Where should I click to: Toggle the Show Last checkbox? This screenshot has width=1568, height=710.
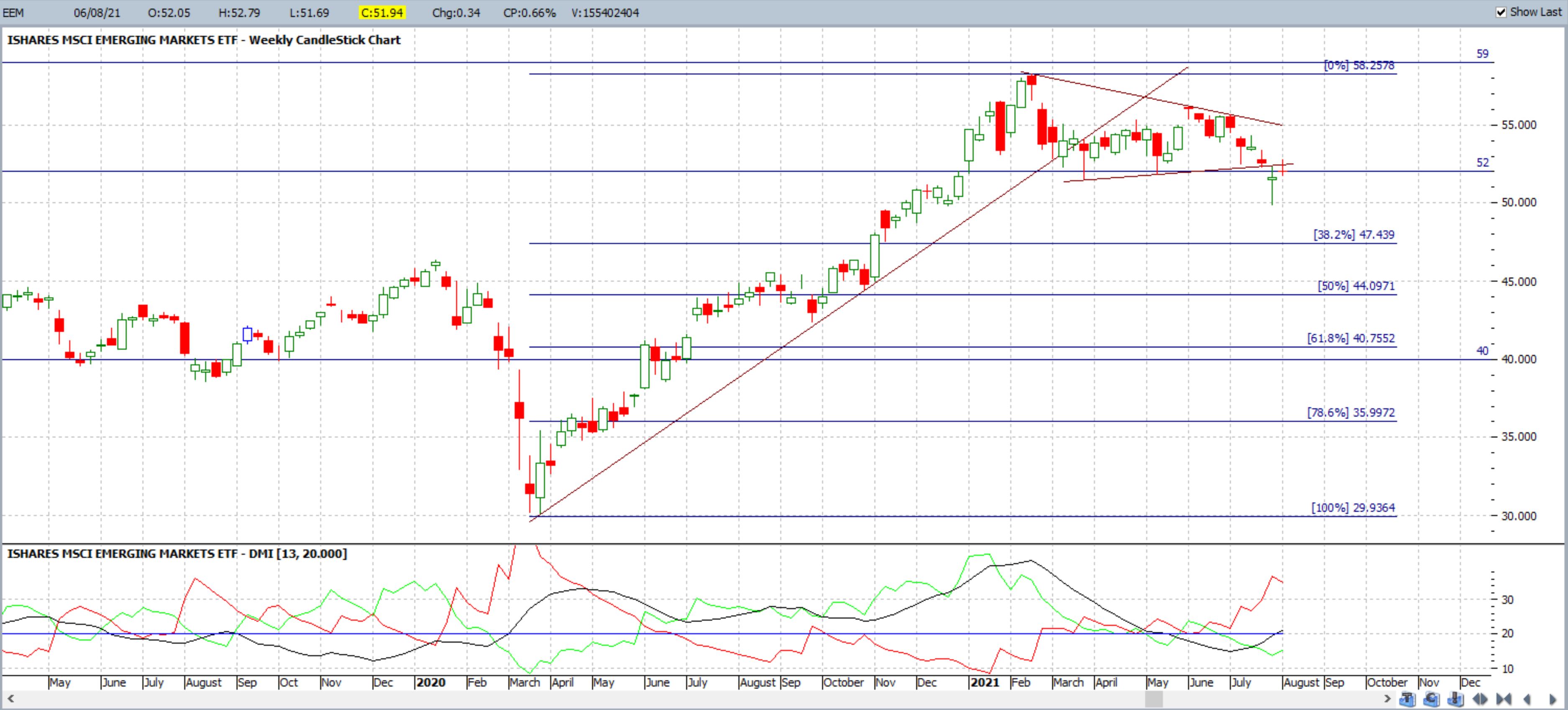(1501, 12)
